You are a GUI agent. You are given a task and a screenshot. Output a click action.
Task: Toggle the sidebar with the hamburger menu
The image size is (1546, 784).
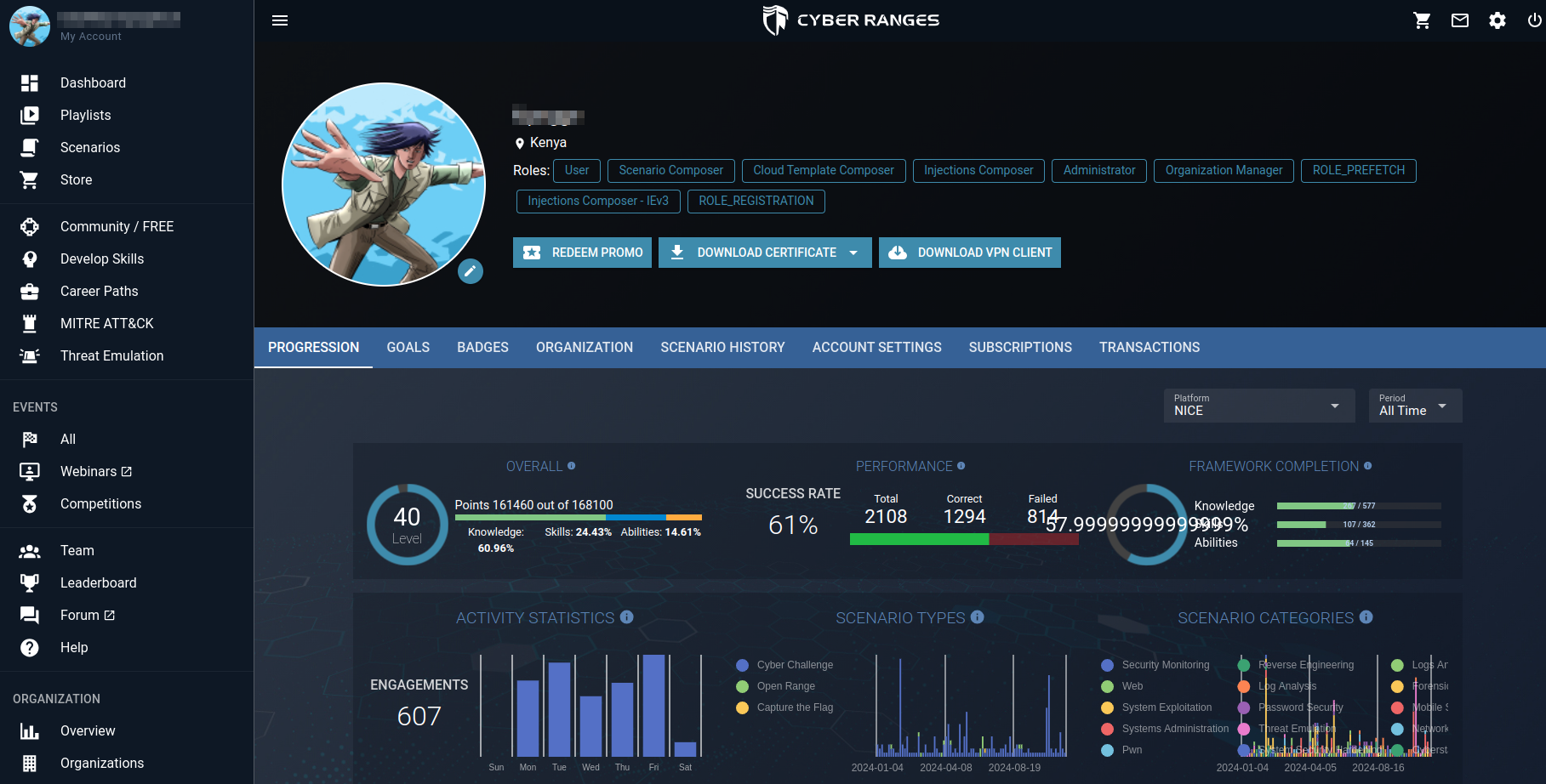coord(280,20)
